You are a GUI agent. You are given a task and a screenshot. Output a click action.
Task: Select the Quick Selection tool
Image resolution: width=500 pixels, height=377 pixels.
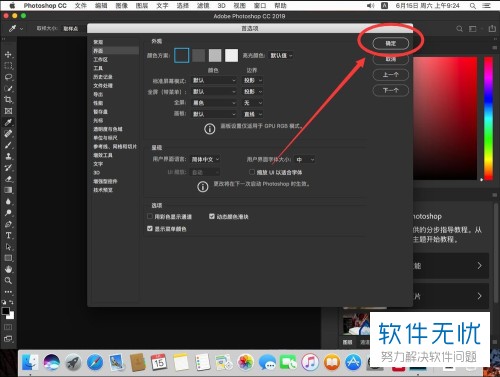tap(9, 88)
